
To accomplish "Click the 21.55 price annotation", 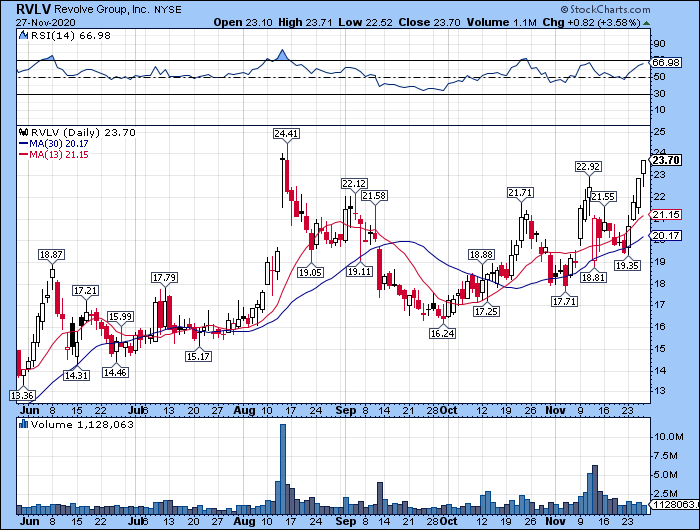I will tap(603, 196).
